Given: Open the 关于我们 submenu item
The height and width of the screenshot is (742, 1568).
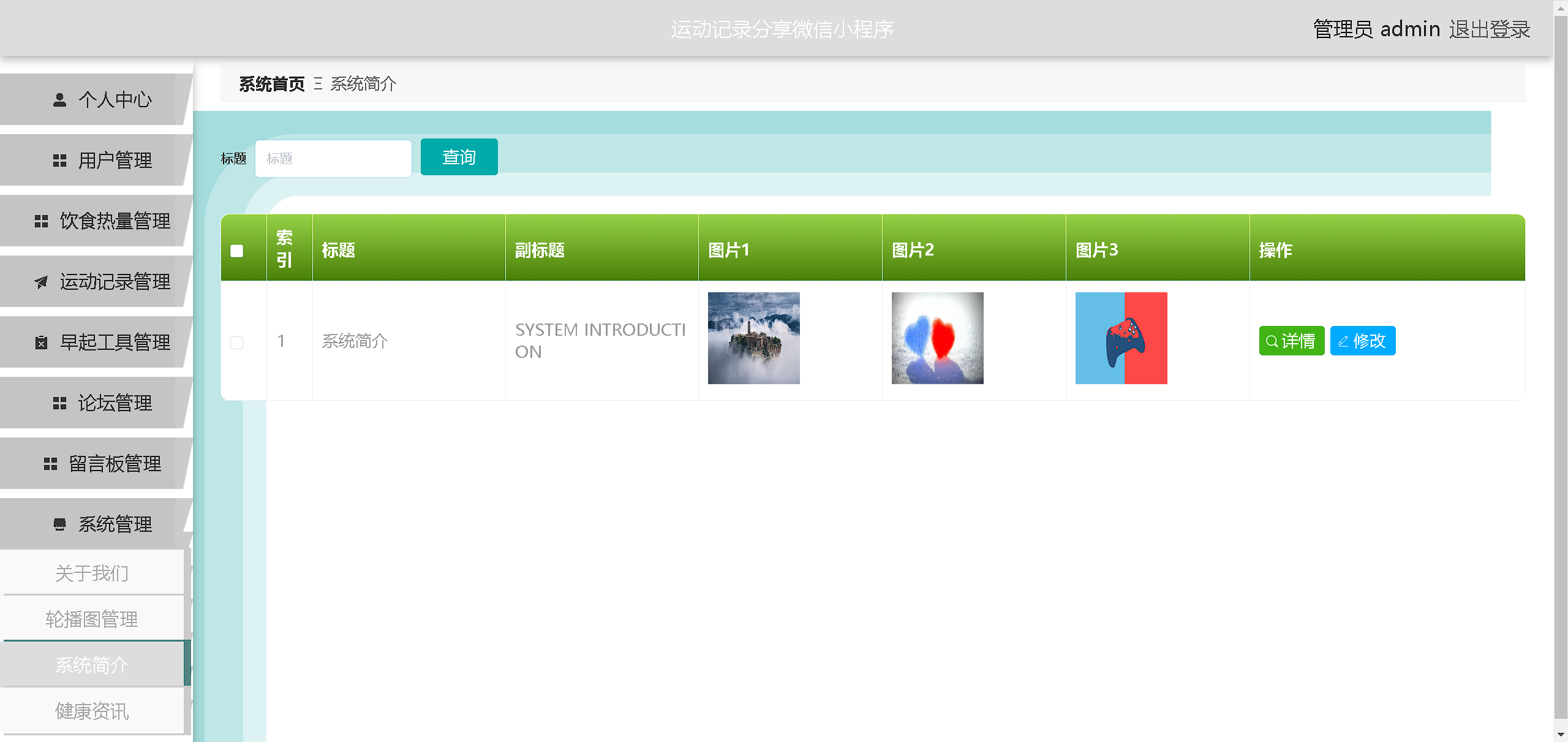Looking at the screenshot, I should coord(92,574).
